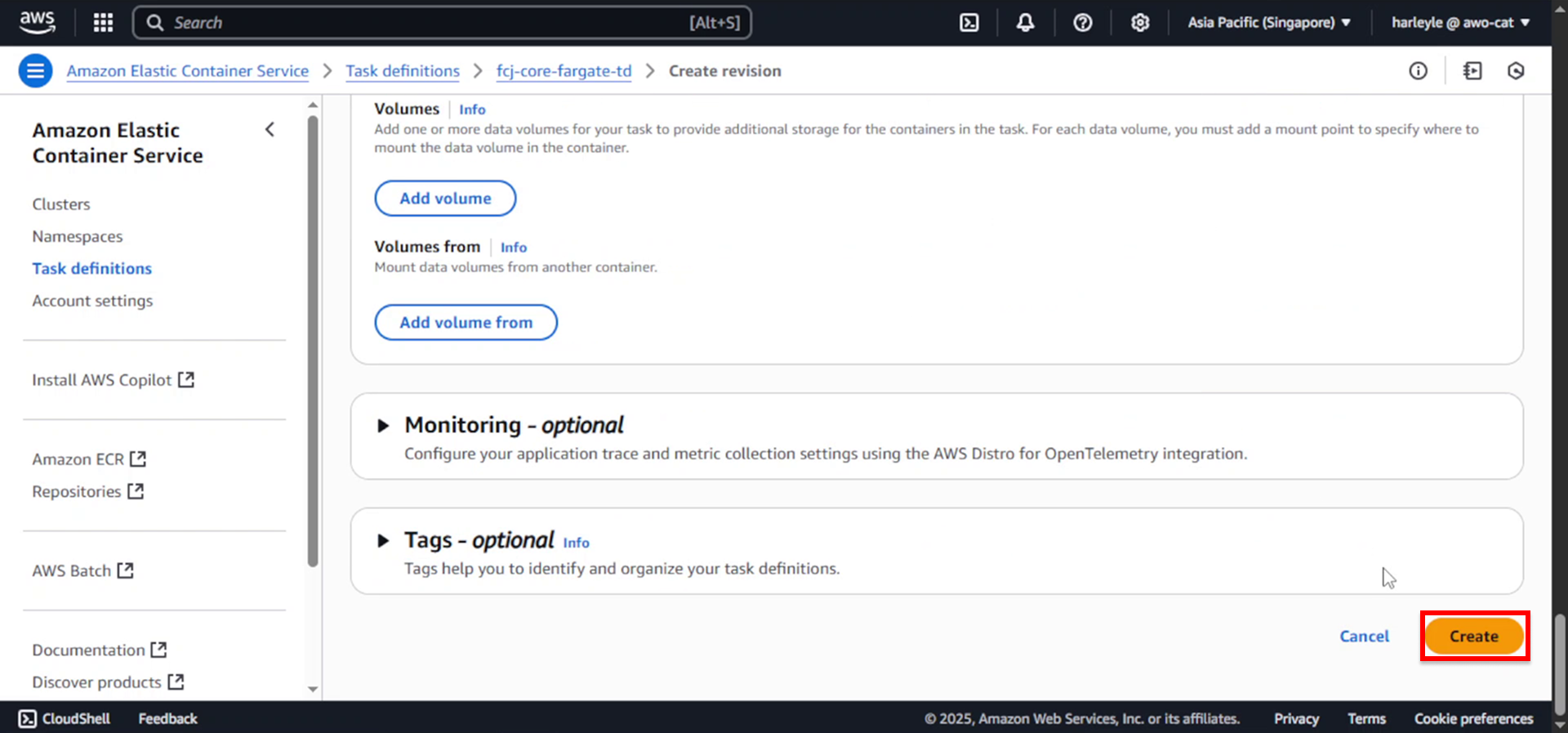Open the help question mark menu
The height and width of the screenshot is (733, 1568).
point(1083,22)
